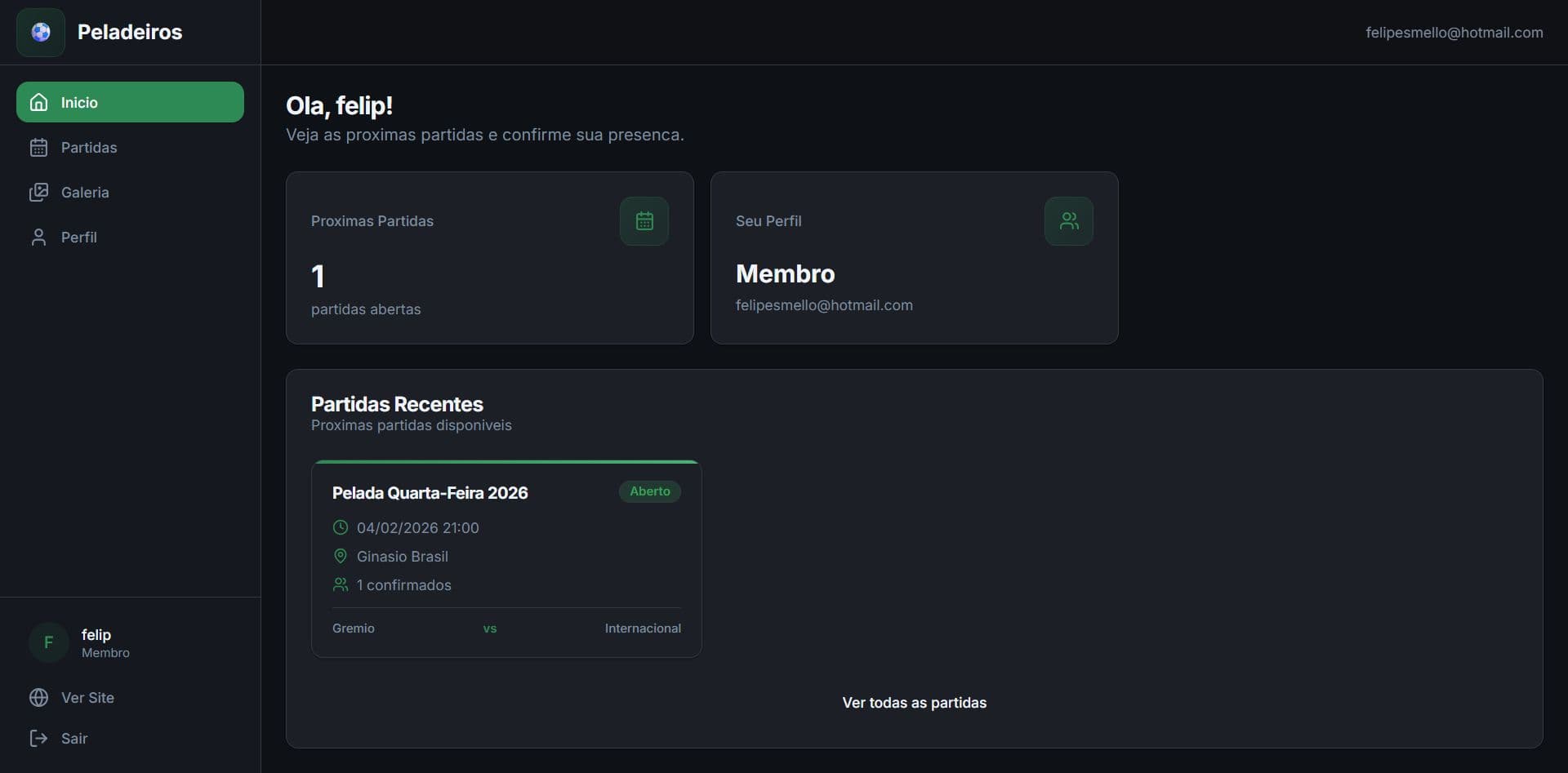Click the image icon beside Galeria
Viewport: 1568px width, 773px height.
coord(38,192)
